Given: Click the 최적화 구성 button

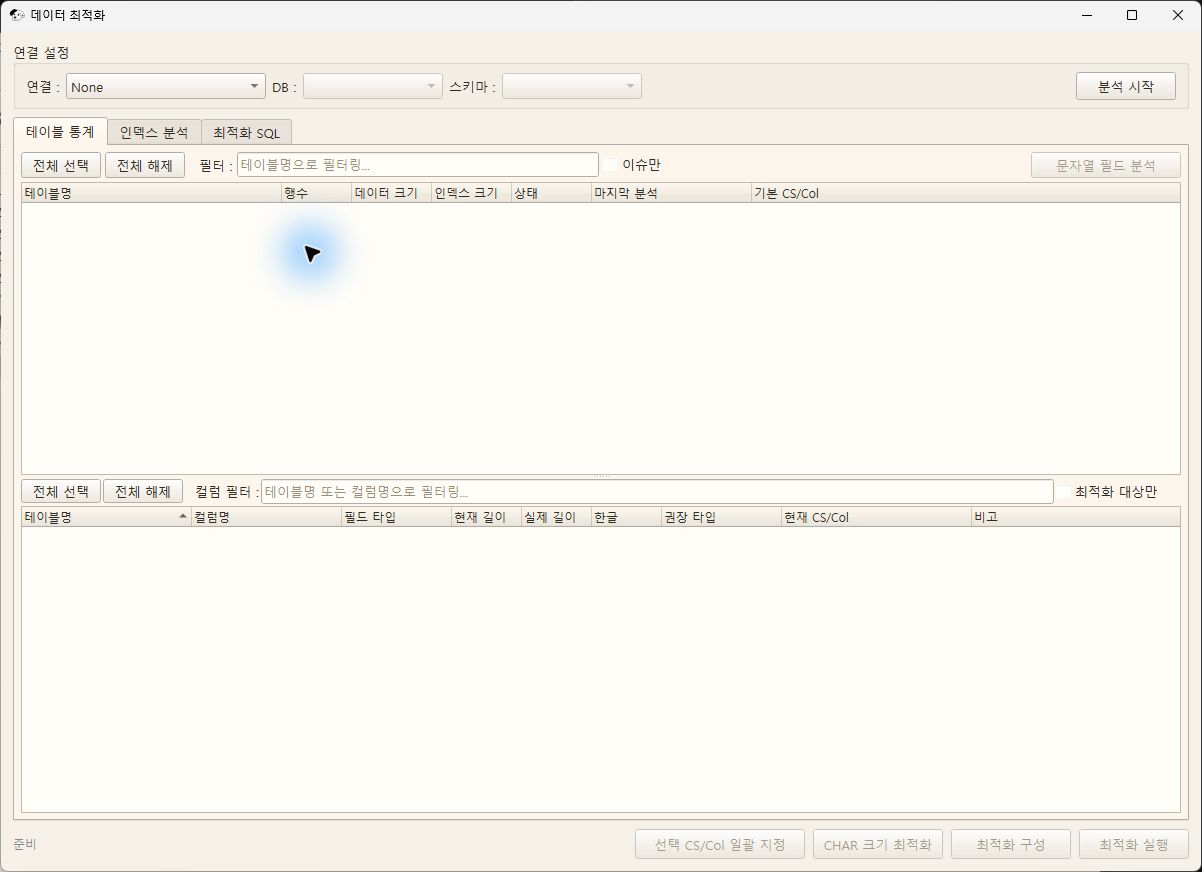Looking at the screenshot, I should [x=1011, y=844].
